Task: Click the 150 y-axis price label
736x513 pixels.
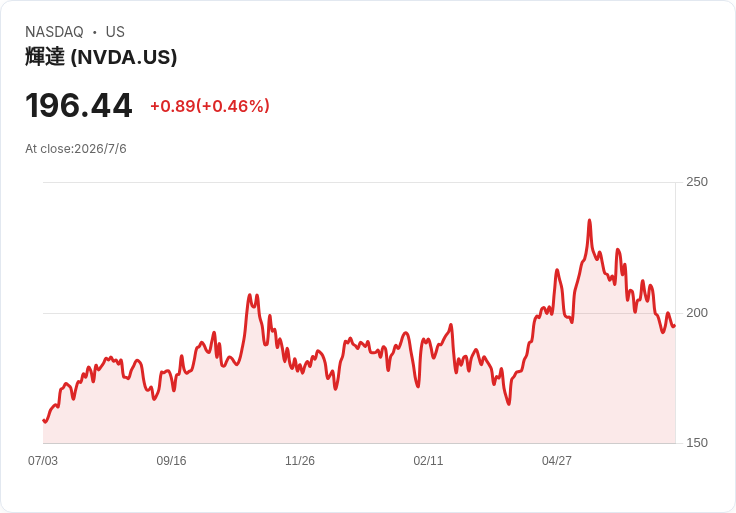Action: (x=697, y=443)
